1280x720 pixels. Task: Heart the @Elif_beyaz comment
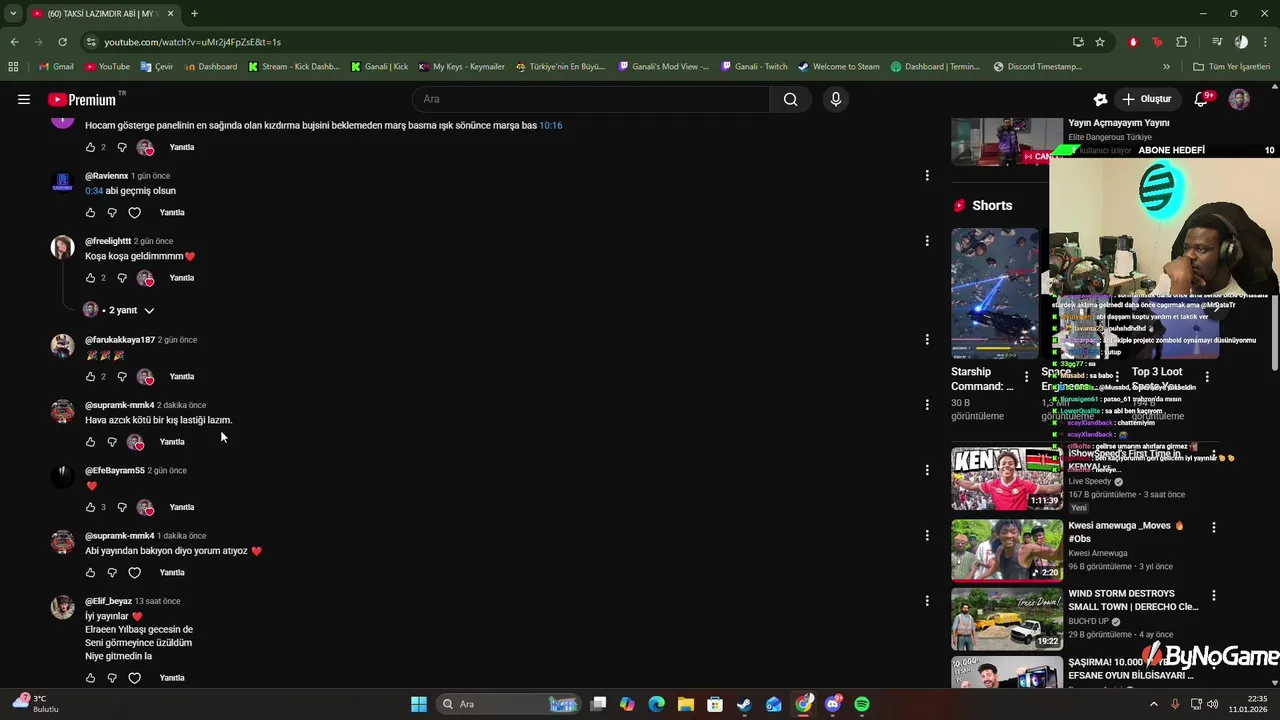[135, 678]
